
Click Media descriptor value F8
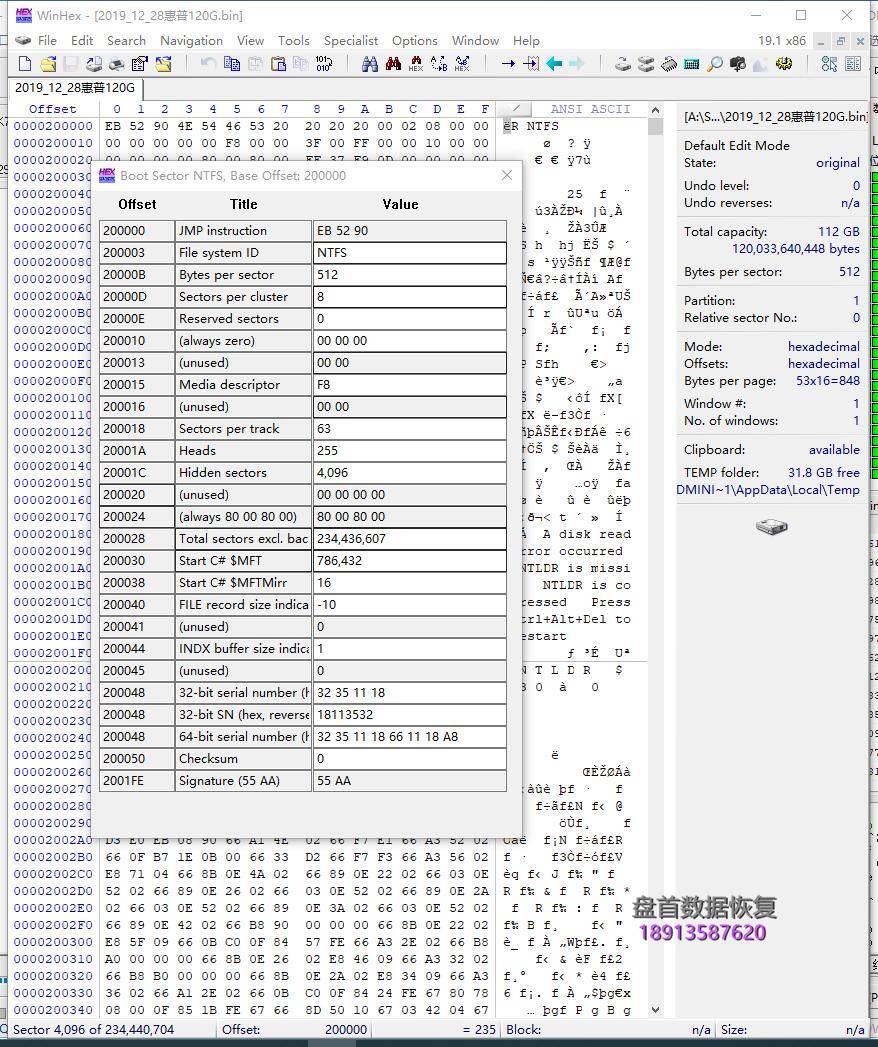click(409, 385)
